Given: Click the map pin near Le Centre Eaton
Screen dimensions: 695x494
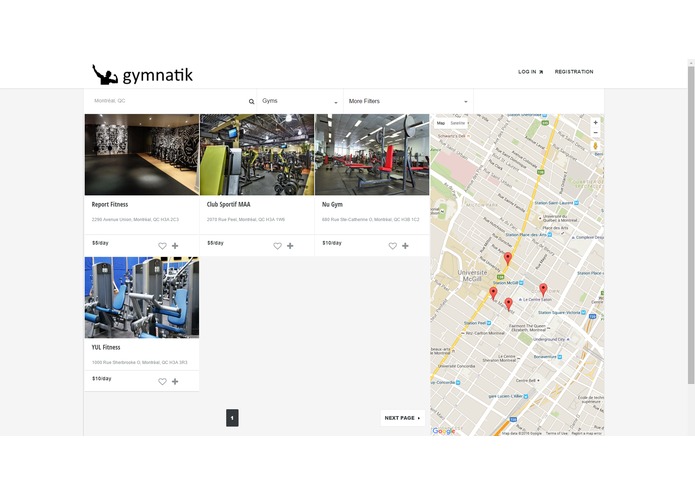Looking at the screenshot, I should tap(543, 290).
